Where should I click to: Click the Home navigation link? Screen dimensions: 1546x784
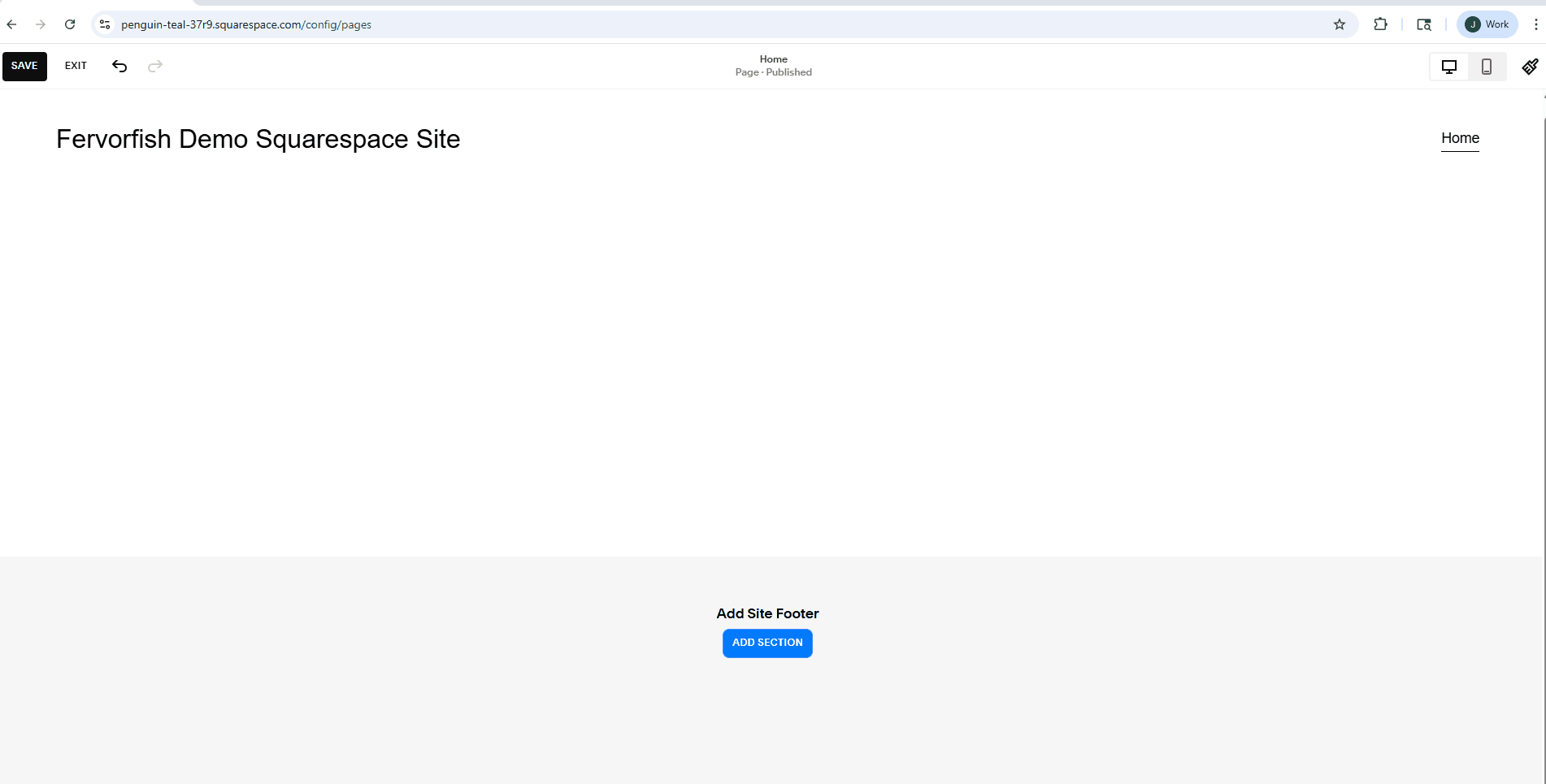coord(1460,138)
